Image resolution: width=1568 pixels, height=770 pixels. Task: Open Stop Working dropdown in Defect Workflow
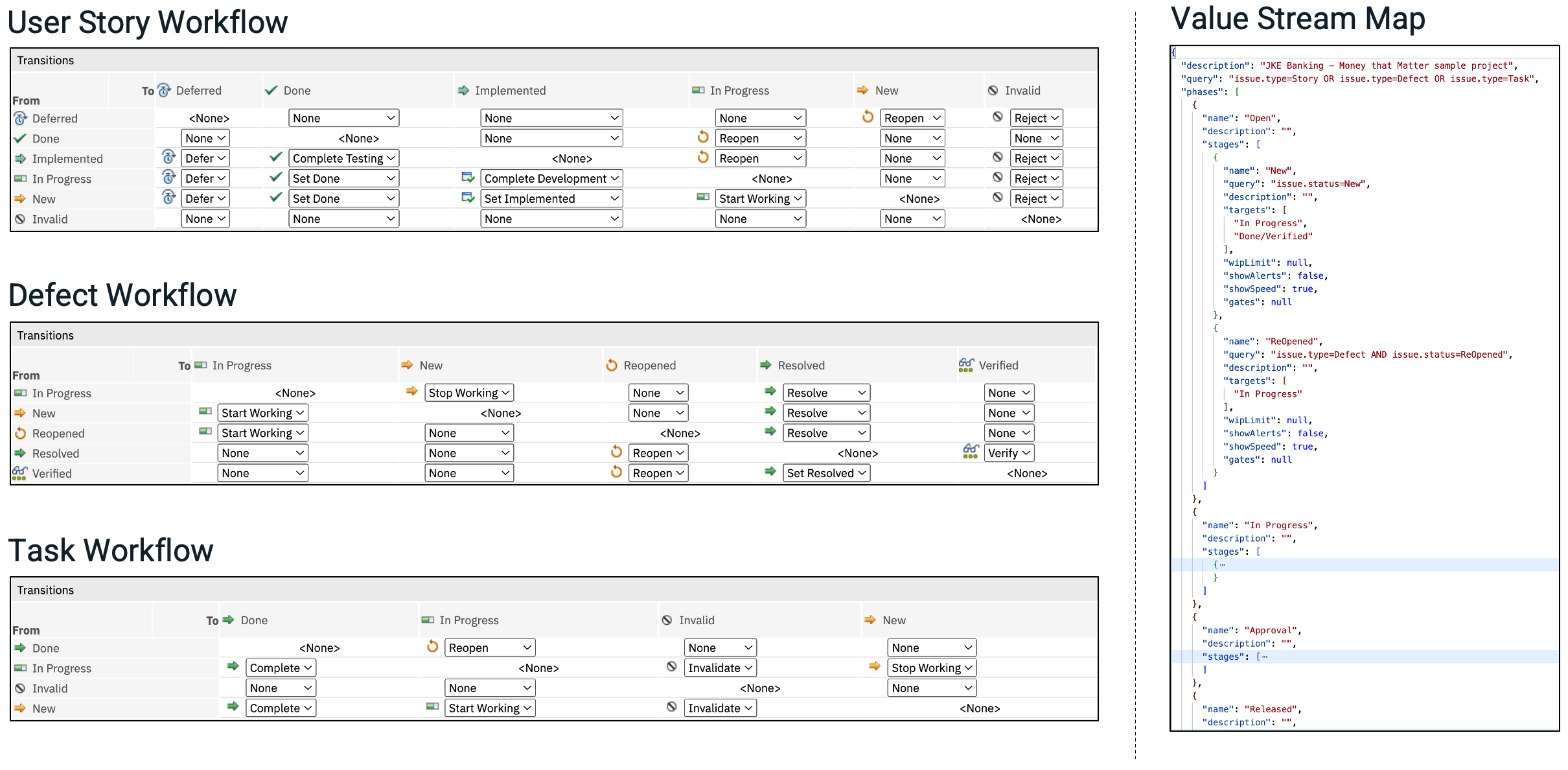tap(469, 393)
